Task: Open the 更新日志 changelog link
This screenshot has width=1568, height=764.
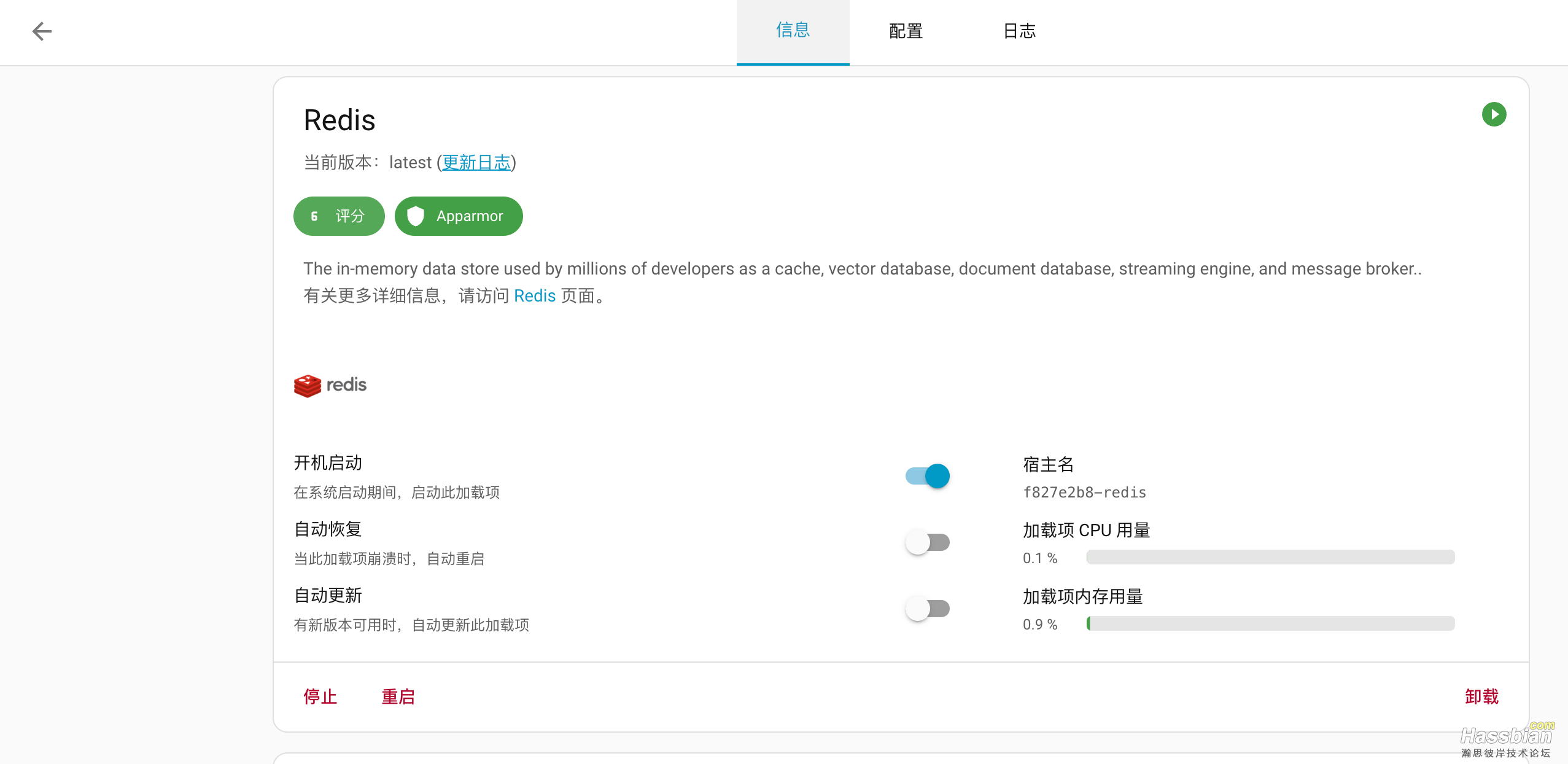Action: pos(476,163)
